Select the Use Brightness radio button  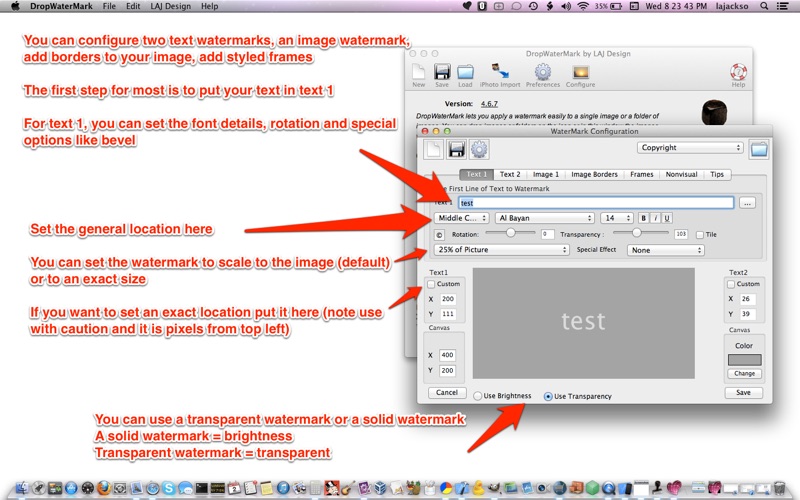(478, 396)
